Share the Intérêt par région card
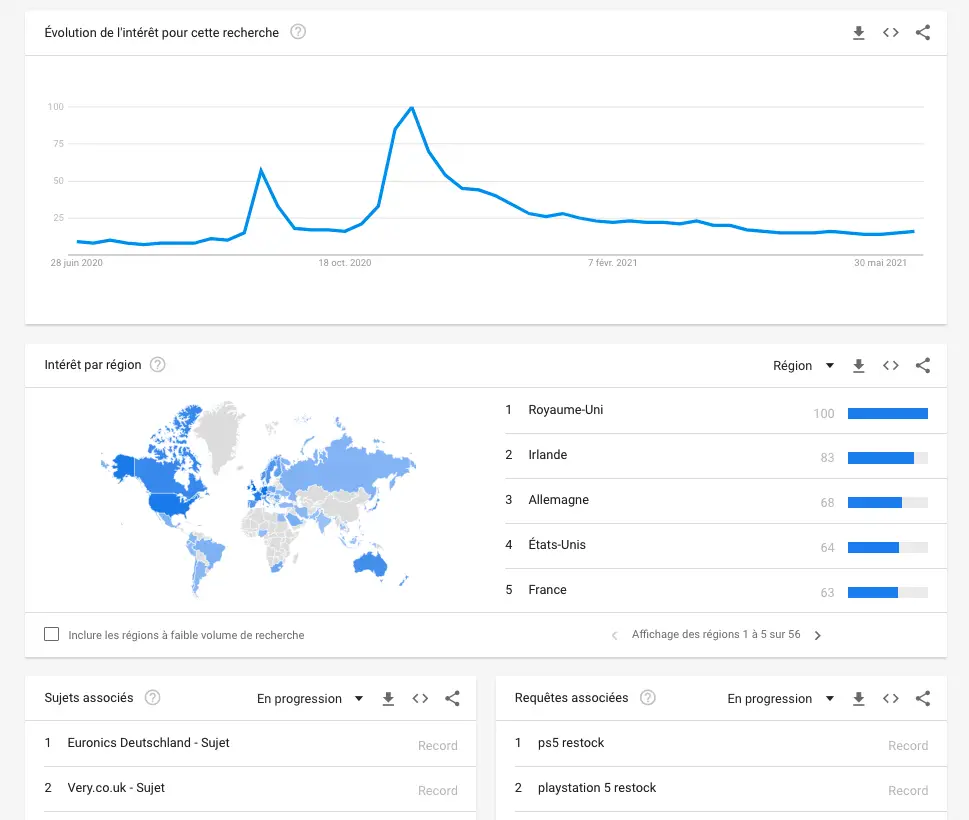The height and width of the screenshot is (820, 969). click(x=923, y=366)
